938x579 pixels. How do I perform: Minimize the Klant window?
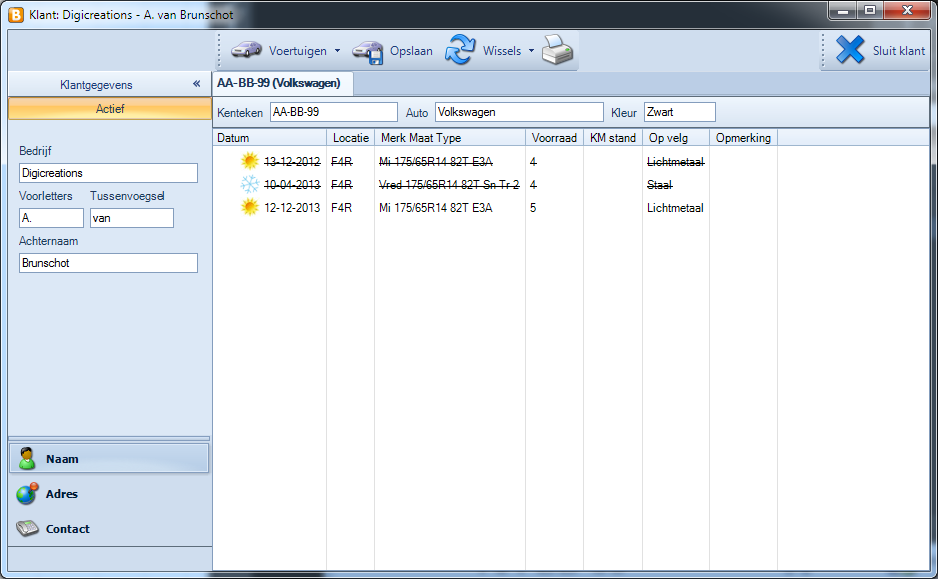[843, 10]
